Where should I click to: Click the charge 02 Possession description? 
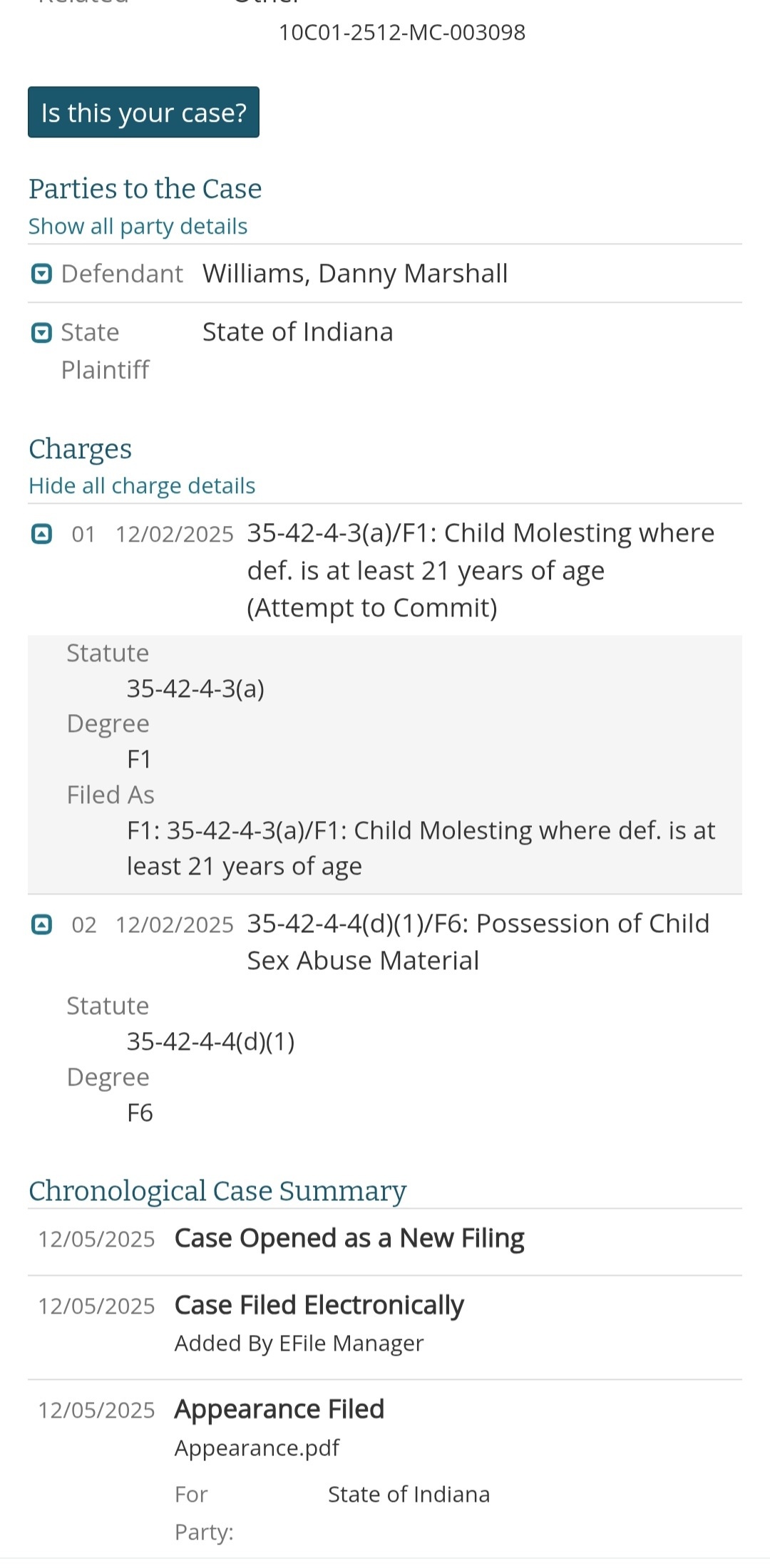pos(478,942)
